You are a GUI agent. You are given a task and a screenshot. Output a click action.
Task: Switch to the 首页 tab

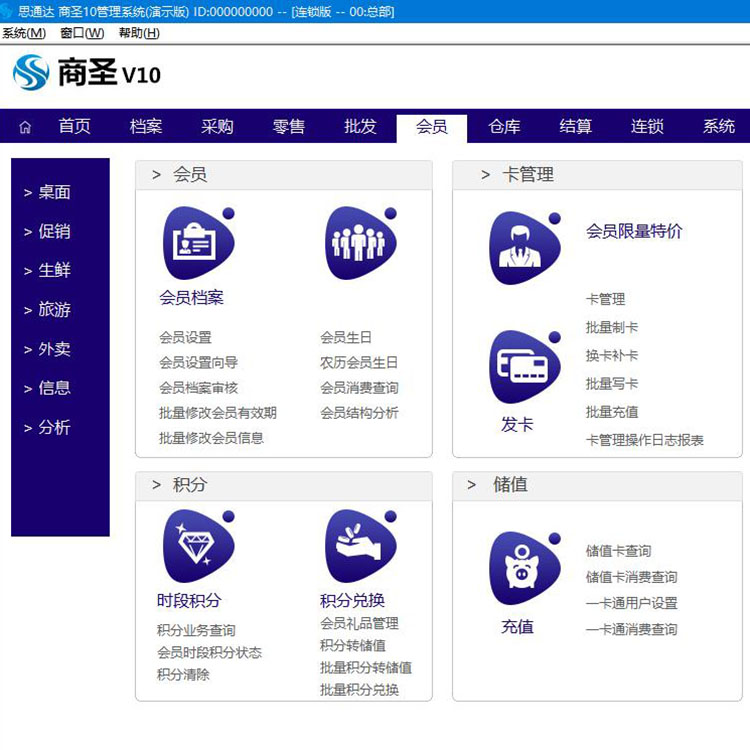coord(74,126)
